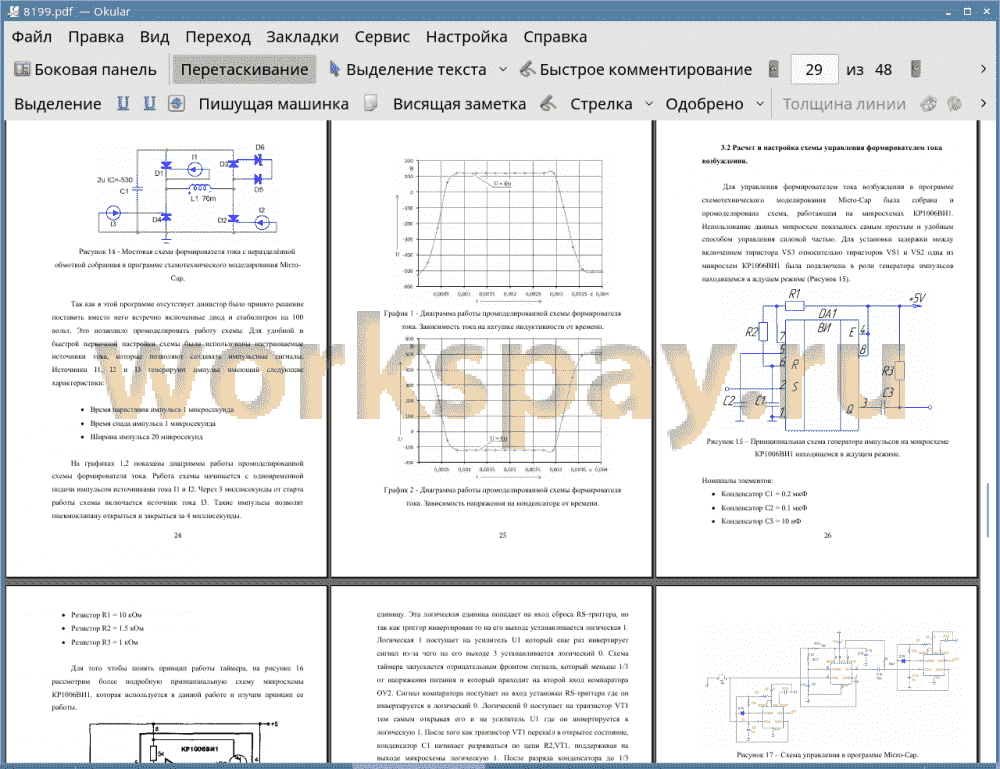Select the Одобрено stamp tool
The width and height of the screenshot is (1000, 769).
[x=704, y=104]
